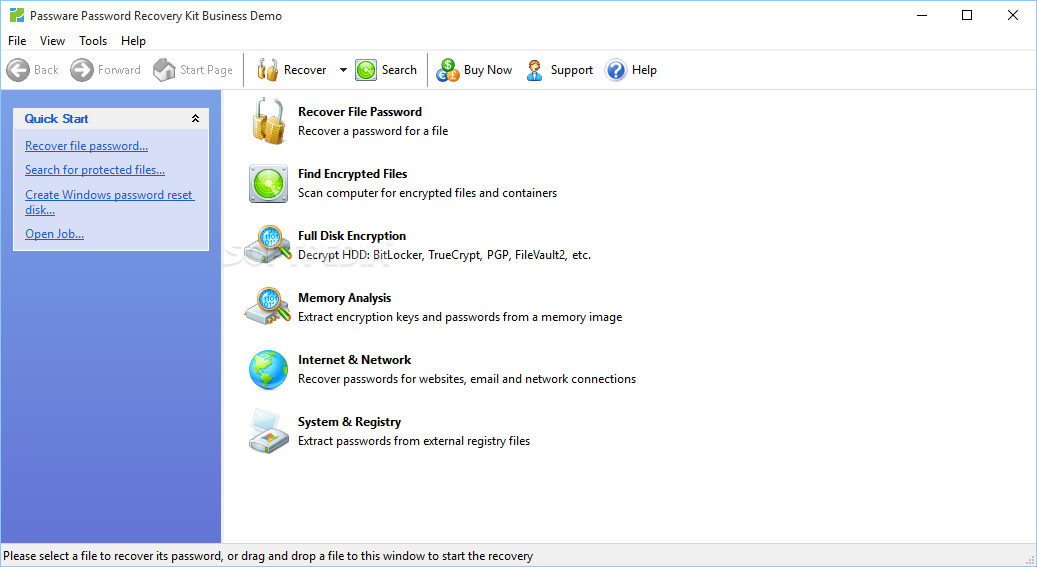
Task: Click the System & Registry computer icon
Action: click(269, 431)
